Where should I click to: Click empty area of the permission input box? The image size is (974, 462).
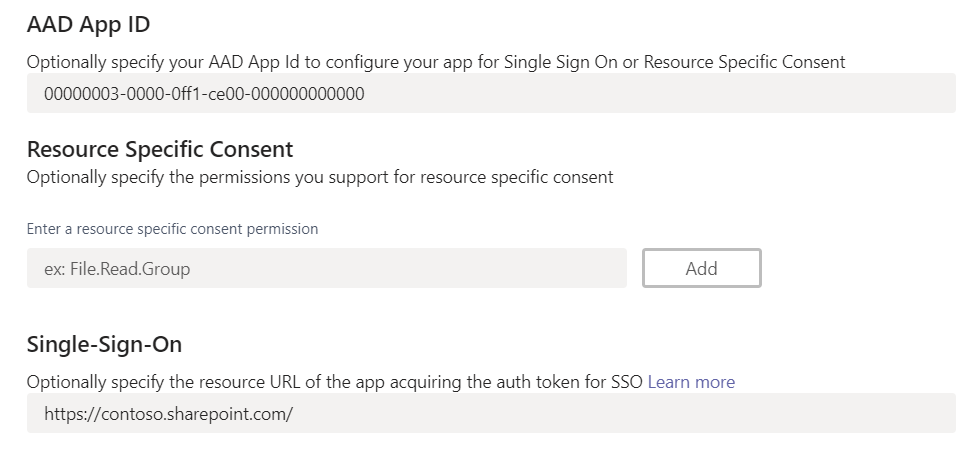point(450,268)
